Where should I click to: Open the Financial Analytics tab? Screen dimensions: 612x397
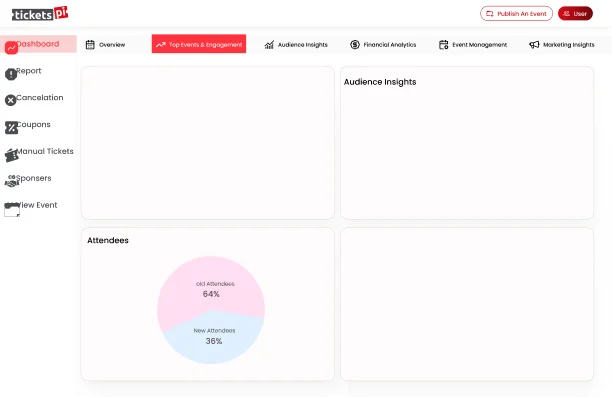[383, 45]
